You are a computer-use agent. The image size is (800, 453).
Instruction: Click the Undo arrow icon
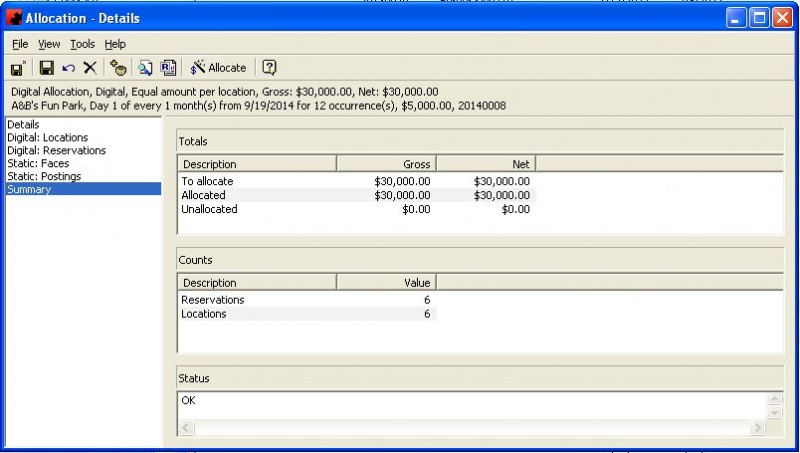click(x=68, y=68)
